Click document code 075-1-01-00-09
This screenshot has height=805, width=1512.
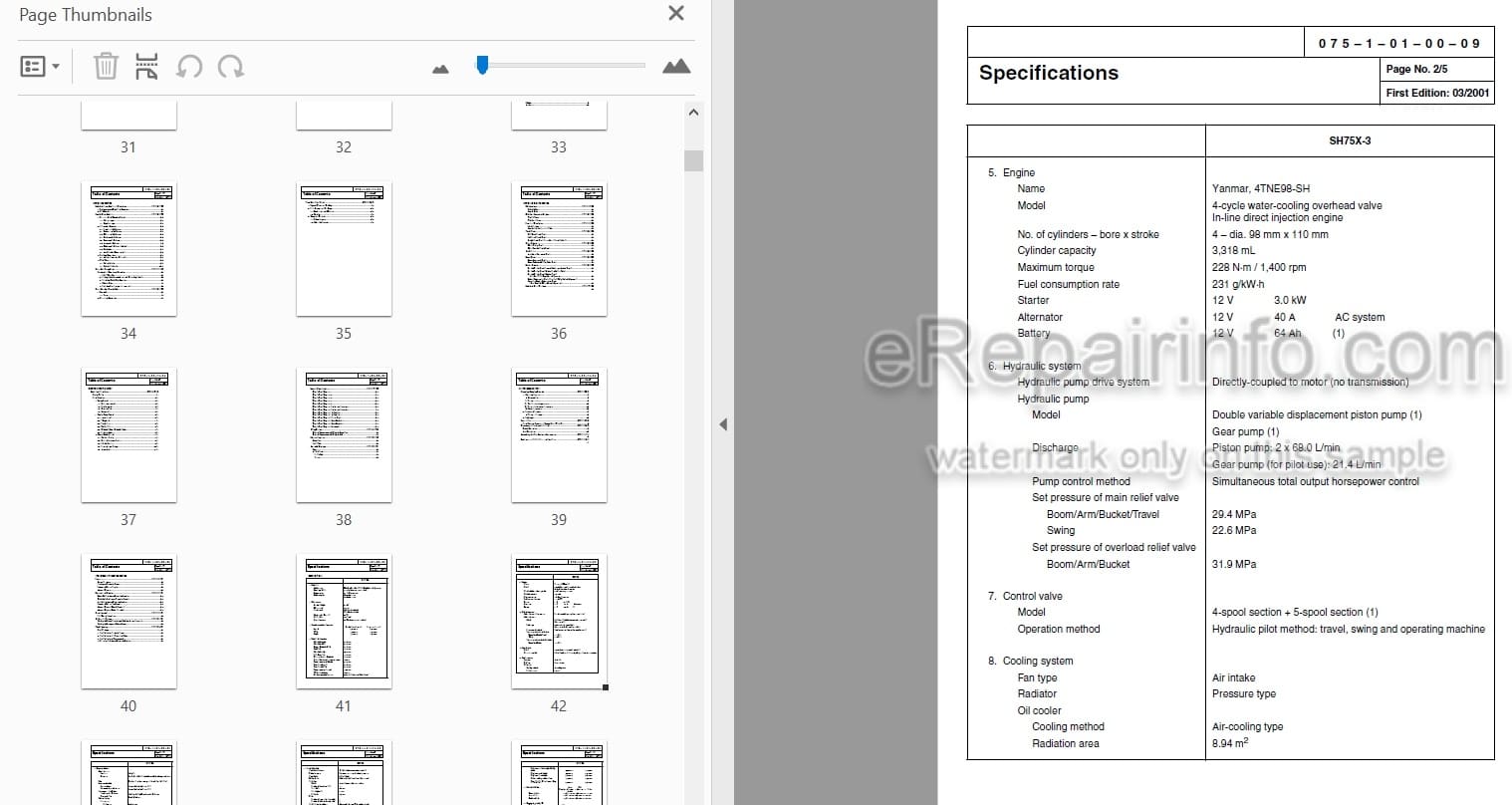coord(1399,43)
